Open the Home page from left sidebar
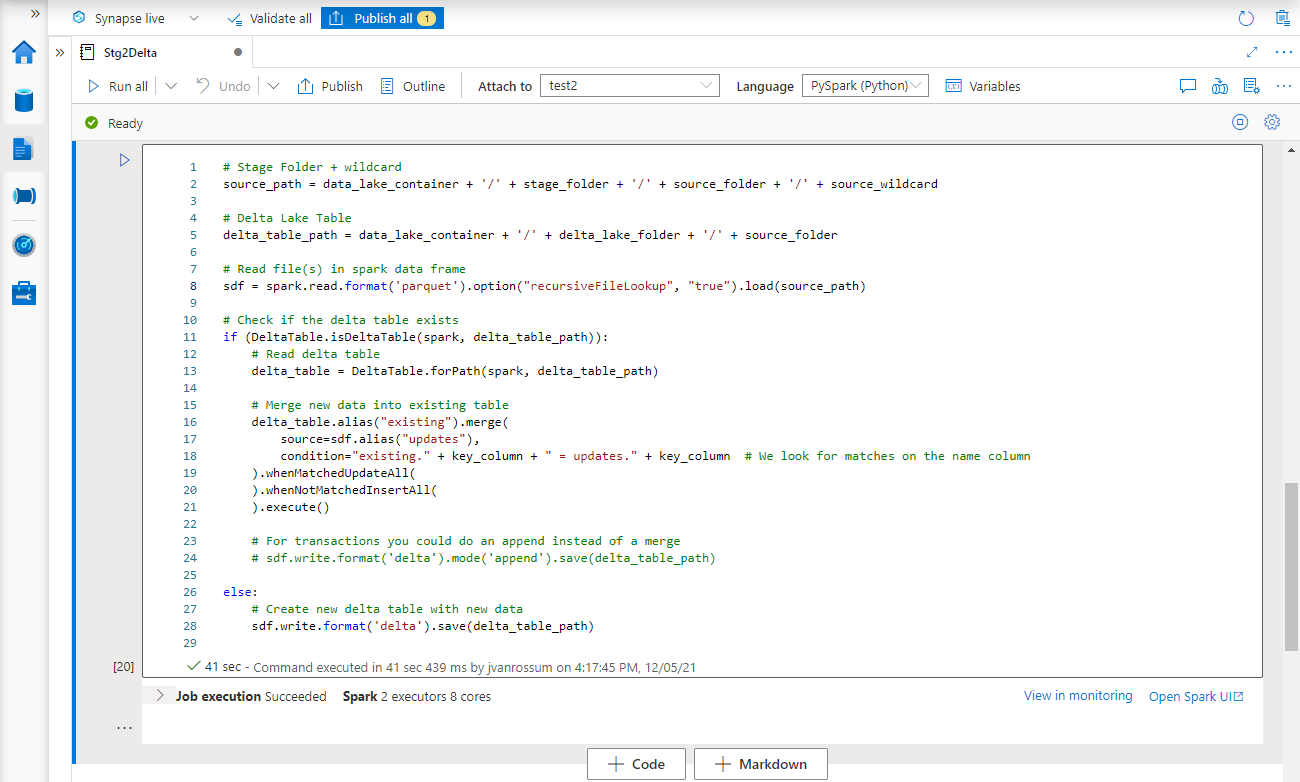 coord(24,53)
